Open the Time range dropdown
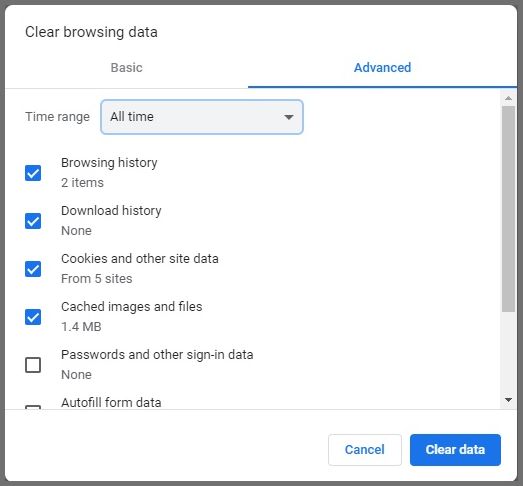The width and height of the screenshot is (523, 486). pyautogui.click(x=202, y=117)
